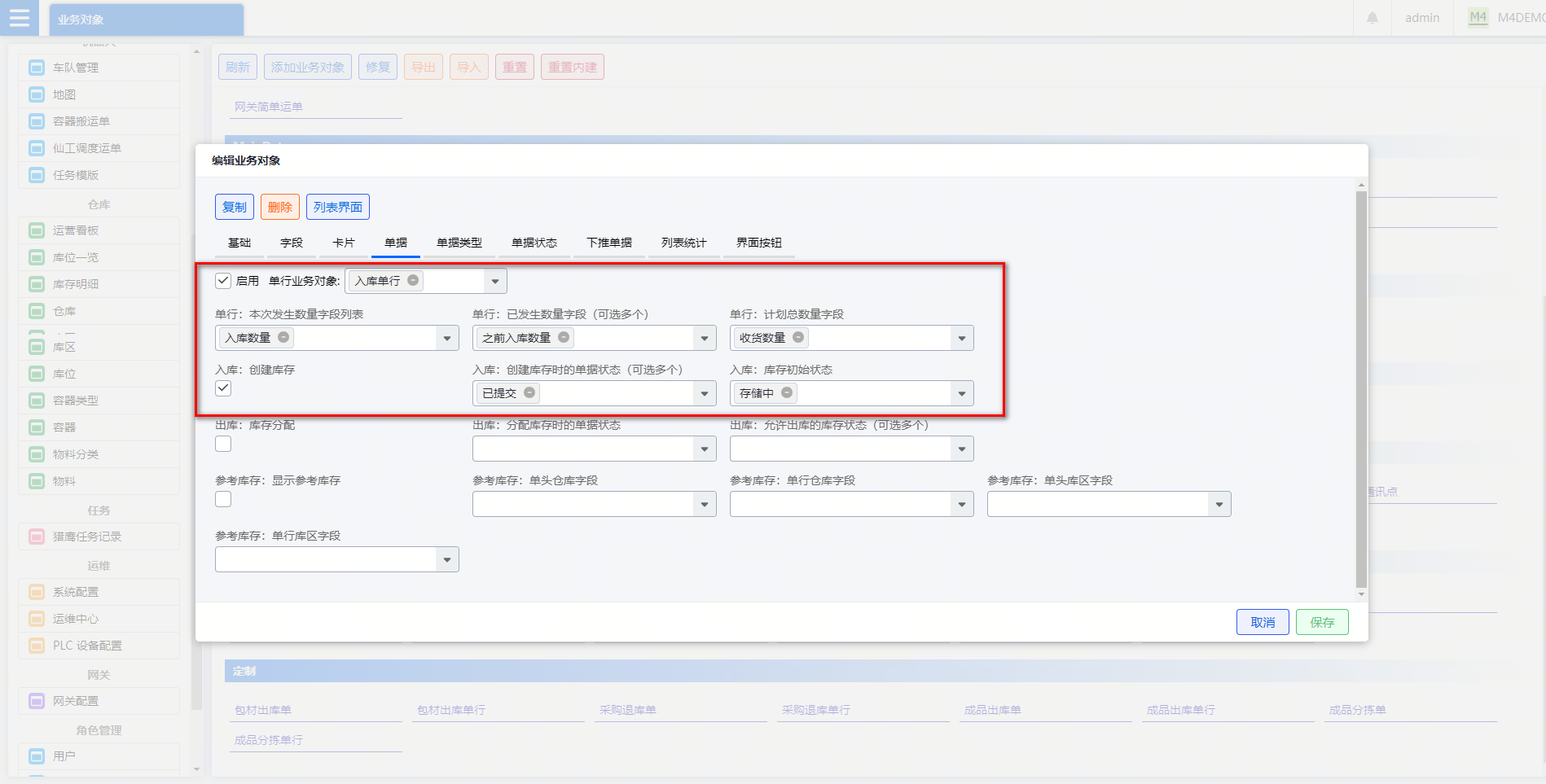Image resolution: width=1546 pixels, height=784 pixels.
Task: Click the 复制 button
Action: (x=235, y=207)
